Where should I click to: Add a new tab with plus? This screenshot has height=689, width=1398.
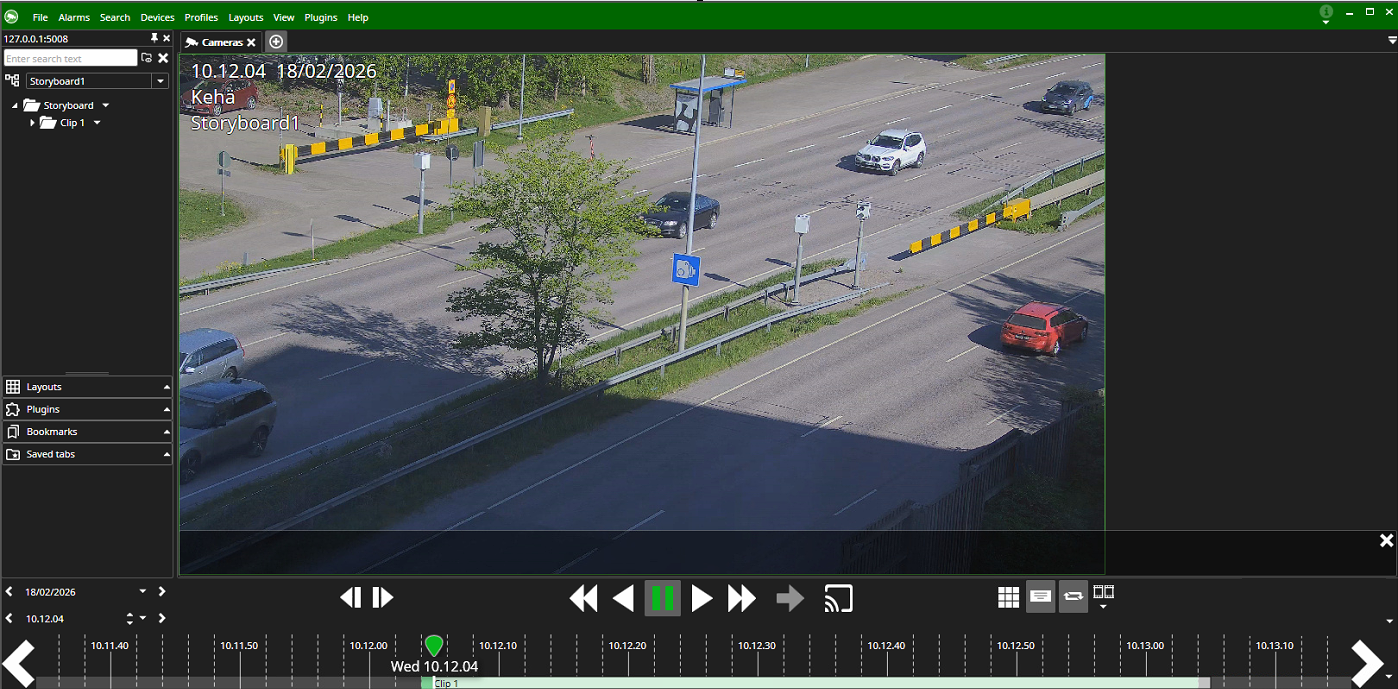click(276, 41)
